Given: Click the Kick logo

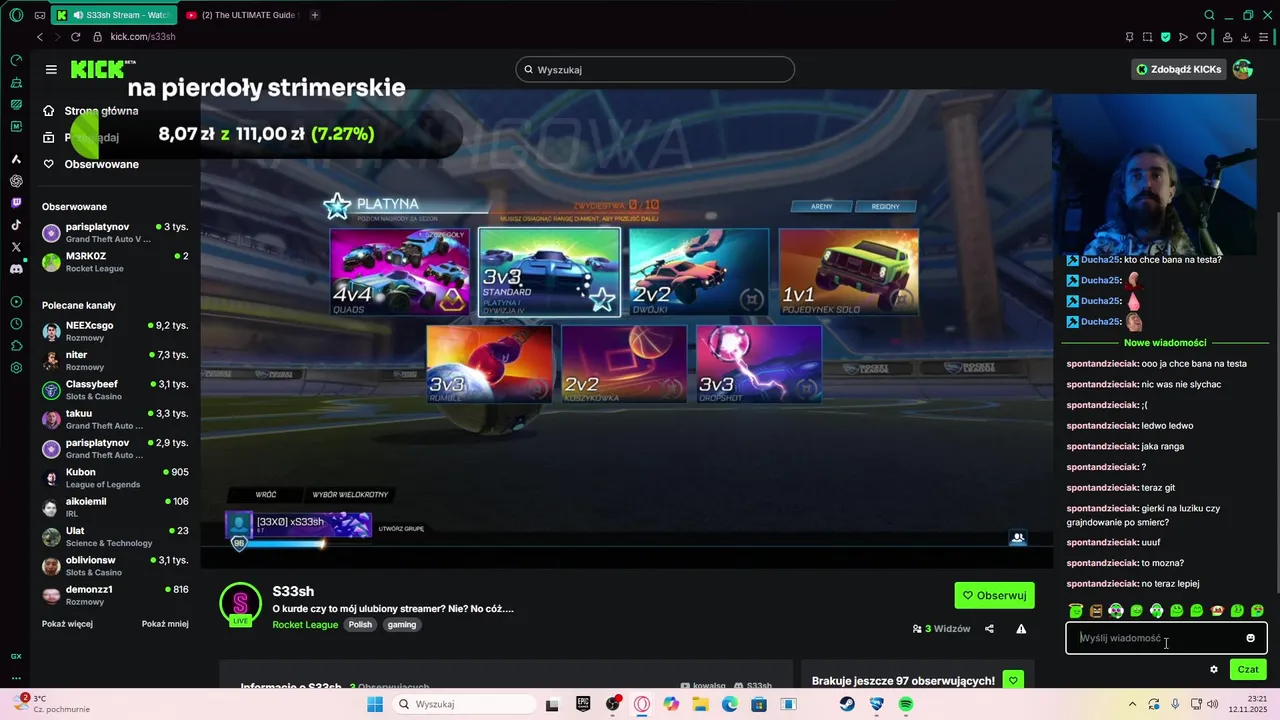Looking at the screenshot, I should click(103, 69).
